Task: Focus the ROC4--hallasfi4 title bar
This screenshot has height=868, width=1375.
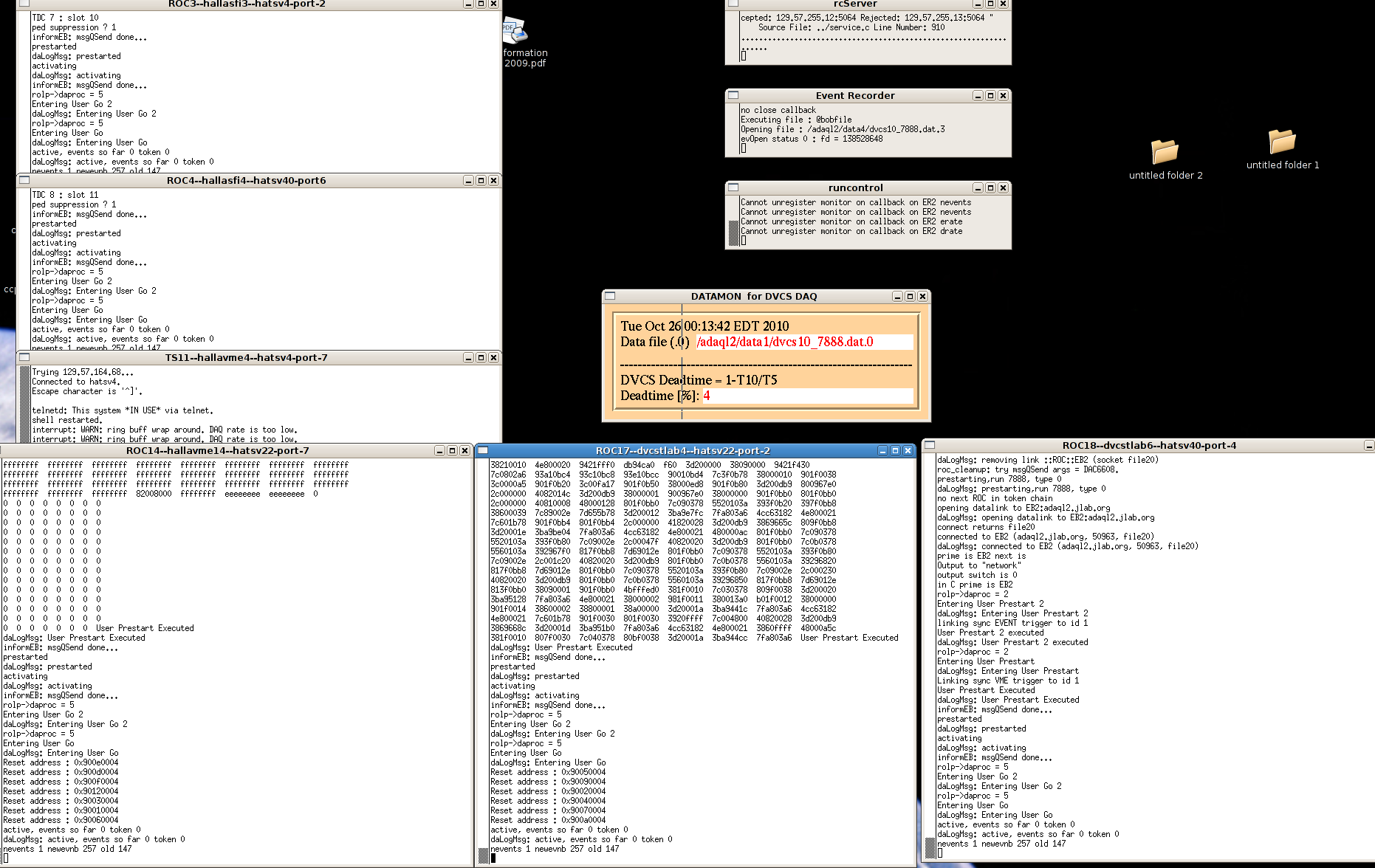Action: [246, 180]
